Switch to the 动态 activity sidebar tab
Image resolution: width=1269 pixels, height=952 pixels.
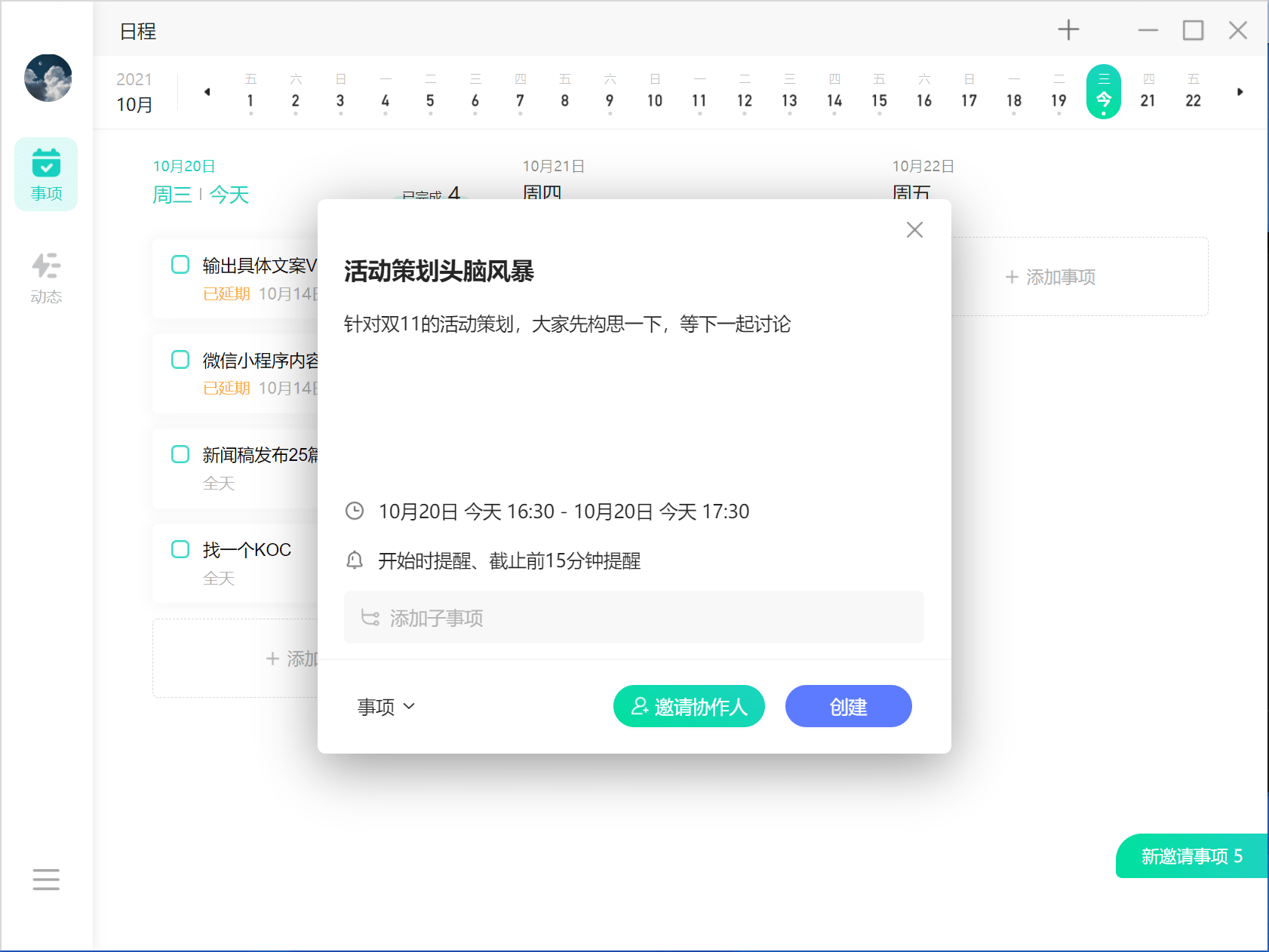click(46, 278)
